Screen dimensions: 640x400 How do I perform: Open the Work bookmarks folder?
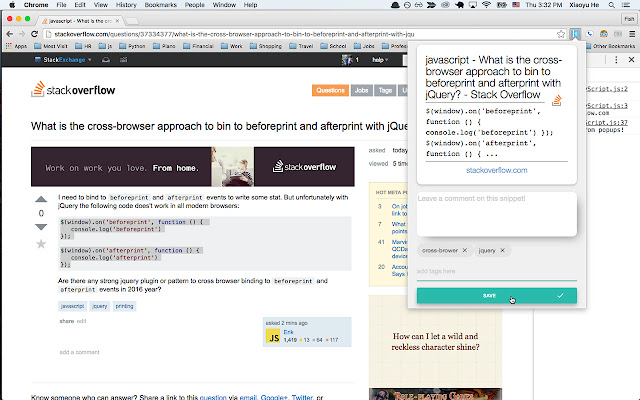click(232, 46)
